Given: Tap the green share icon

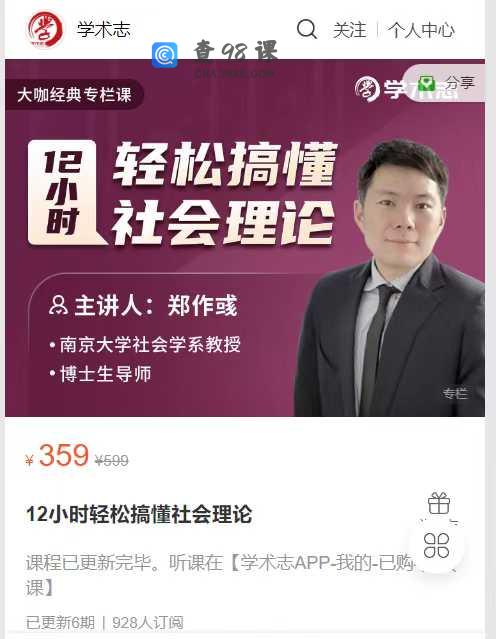Looking at the screenshot, I should [427, 84].
